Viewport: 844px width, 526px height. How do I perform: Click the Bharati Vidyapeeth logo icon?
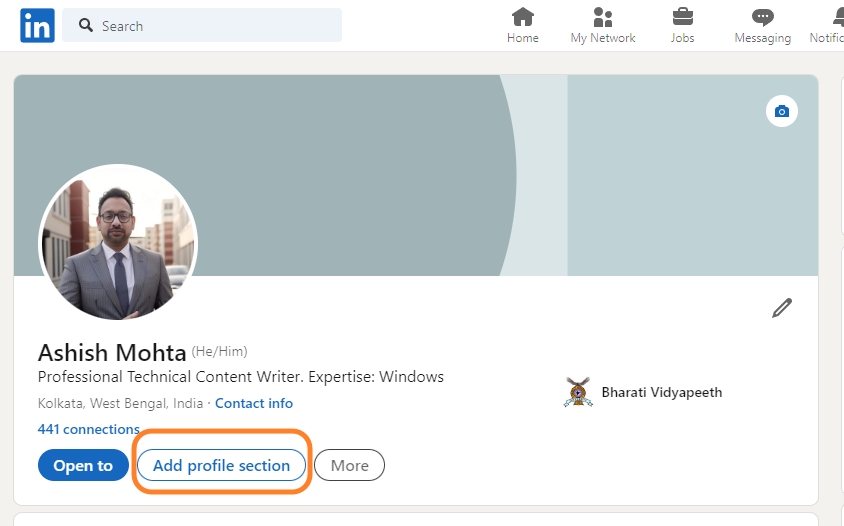point(578,392)
